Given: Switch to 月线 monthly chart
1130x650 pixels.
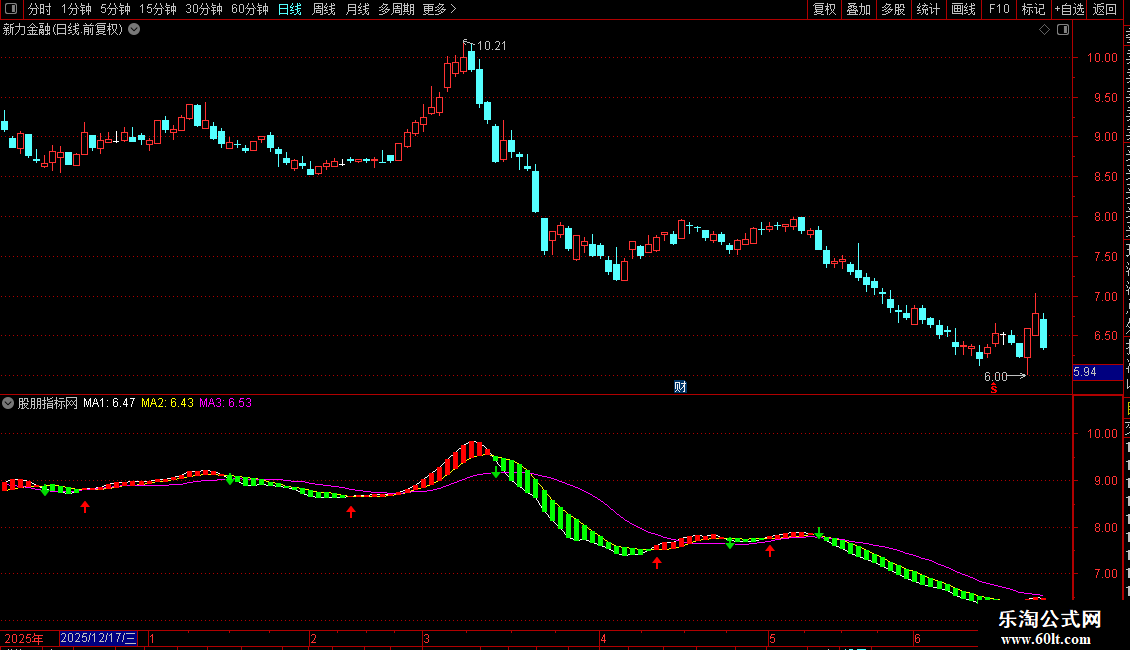Looking at the screenshot, I should point(357,9).
